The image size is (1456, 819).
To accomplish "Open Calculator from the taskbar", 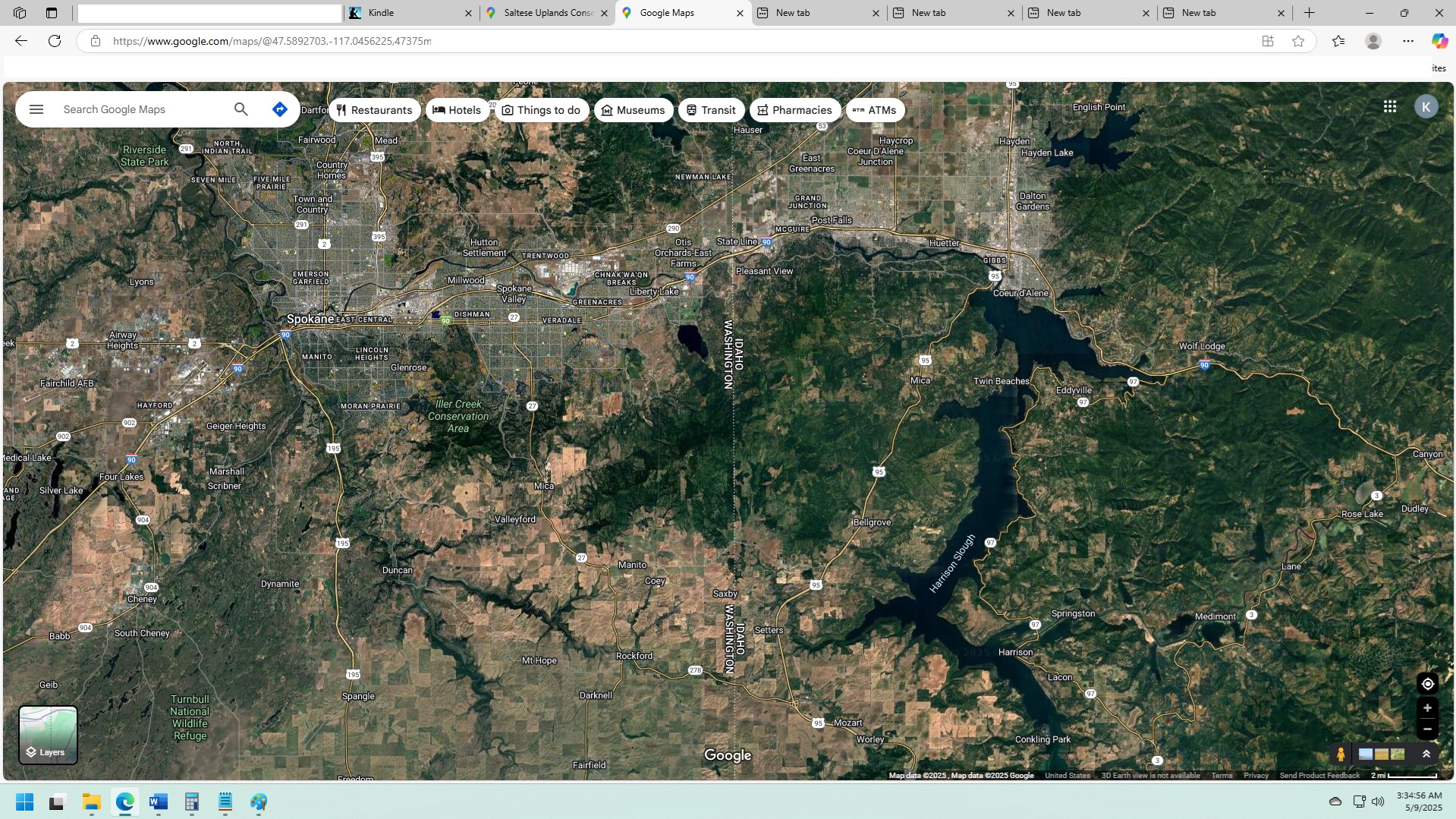I will click(192, 802).
